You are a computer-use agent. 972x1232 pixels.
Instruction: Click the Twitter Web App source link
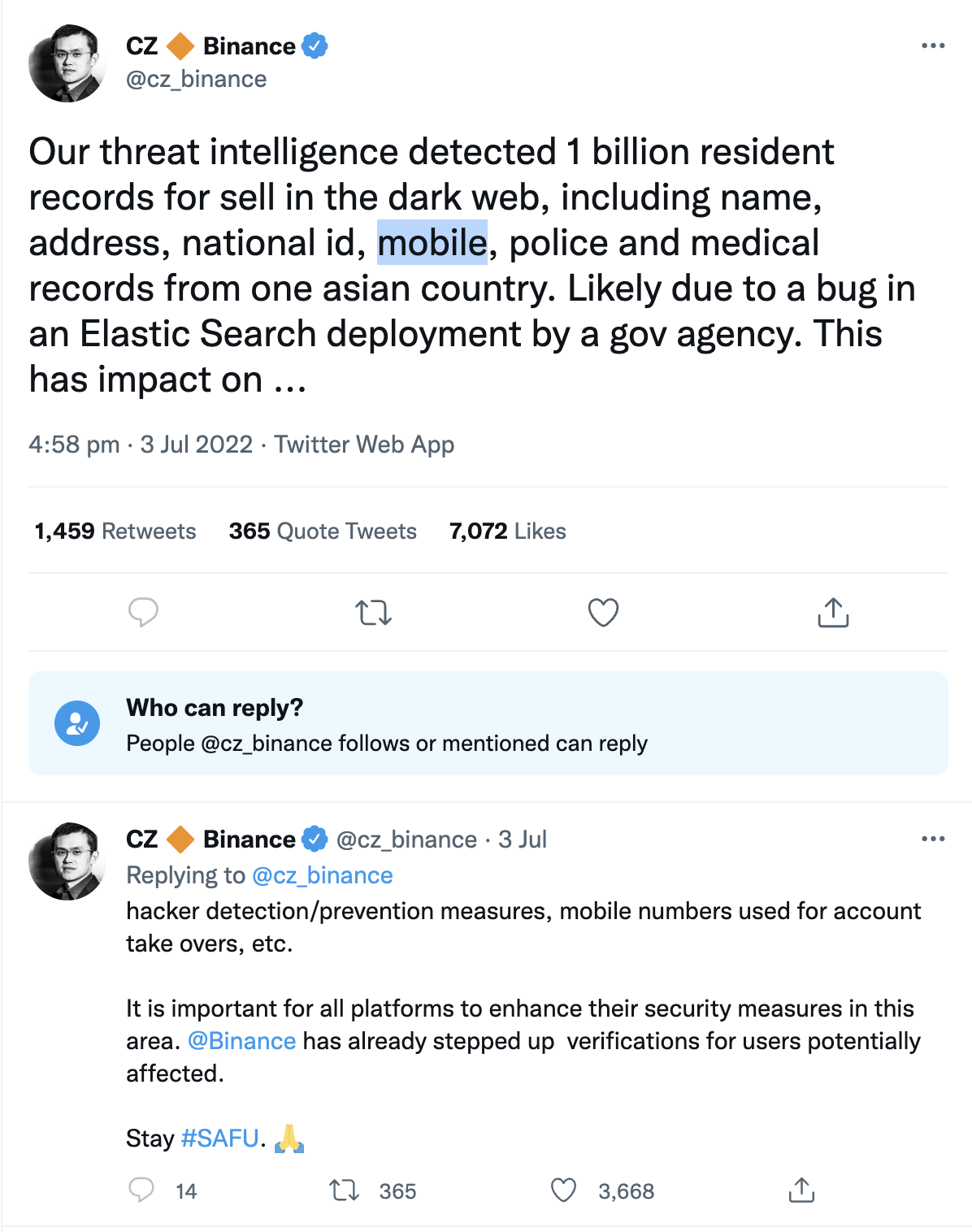point(364,445)
